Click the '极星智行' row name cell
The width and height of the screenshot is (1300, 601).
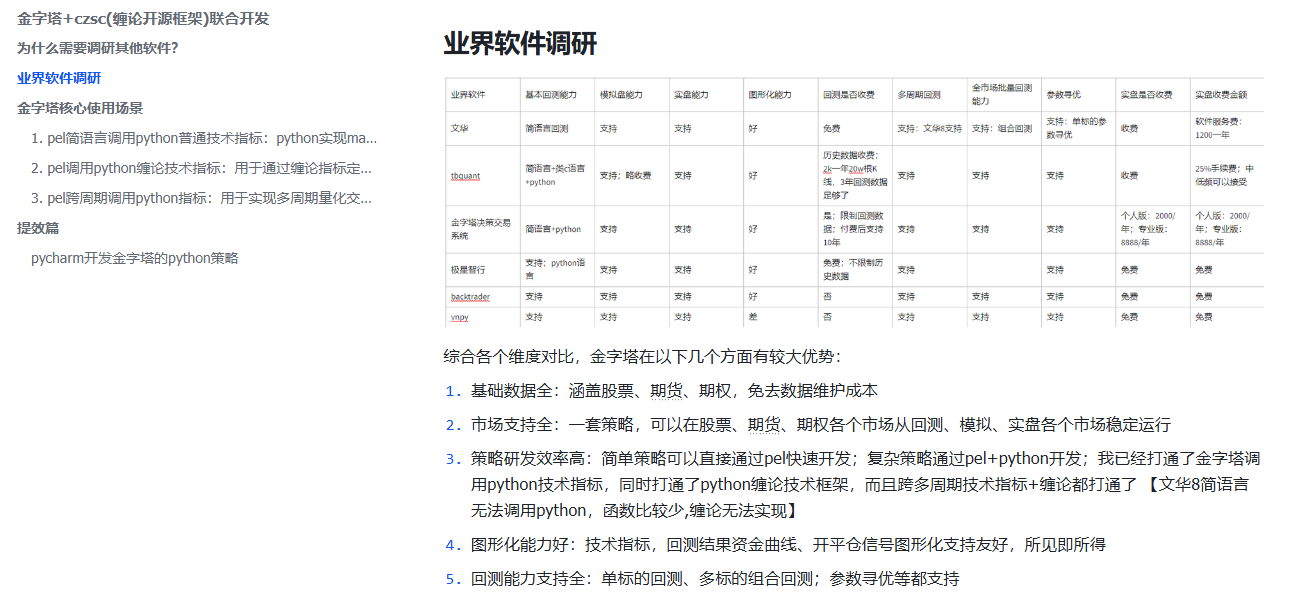pos(482,270)
